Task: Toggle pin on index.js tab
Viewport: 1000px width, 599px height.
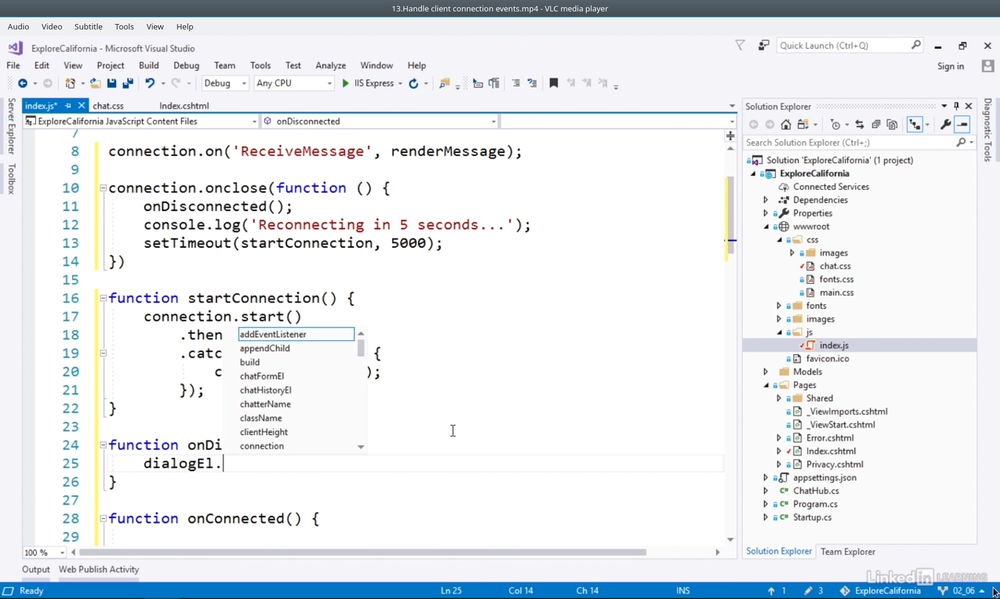Action: (68, 106)
